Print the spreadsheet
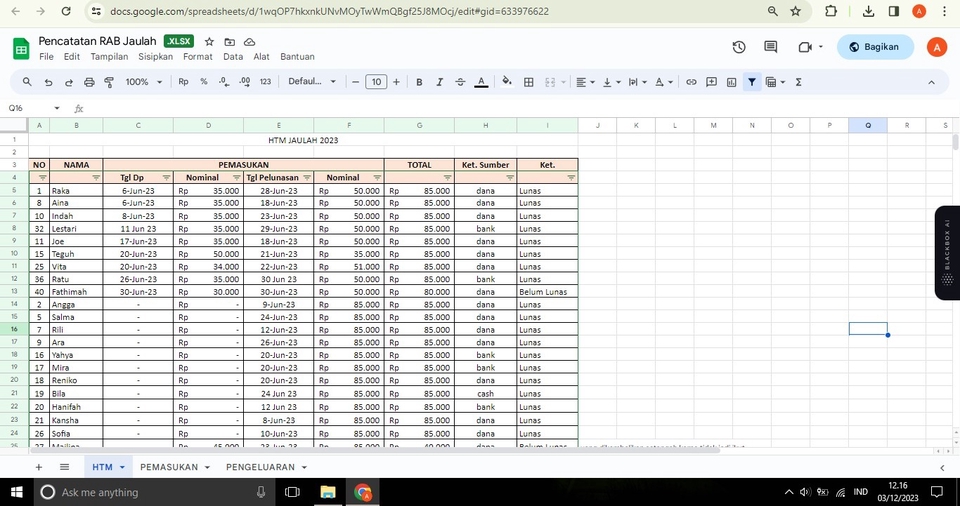 pos(89,82)
